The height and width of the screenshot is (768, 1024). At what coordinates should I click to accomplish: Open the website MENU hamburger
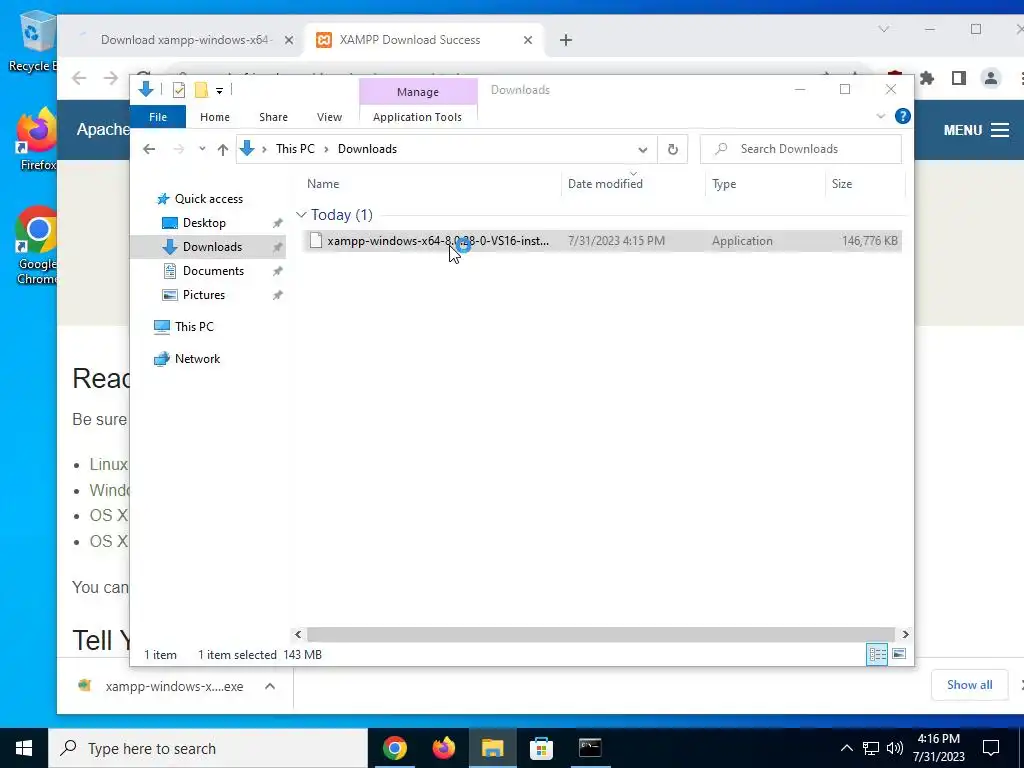click(976, 130)
